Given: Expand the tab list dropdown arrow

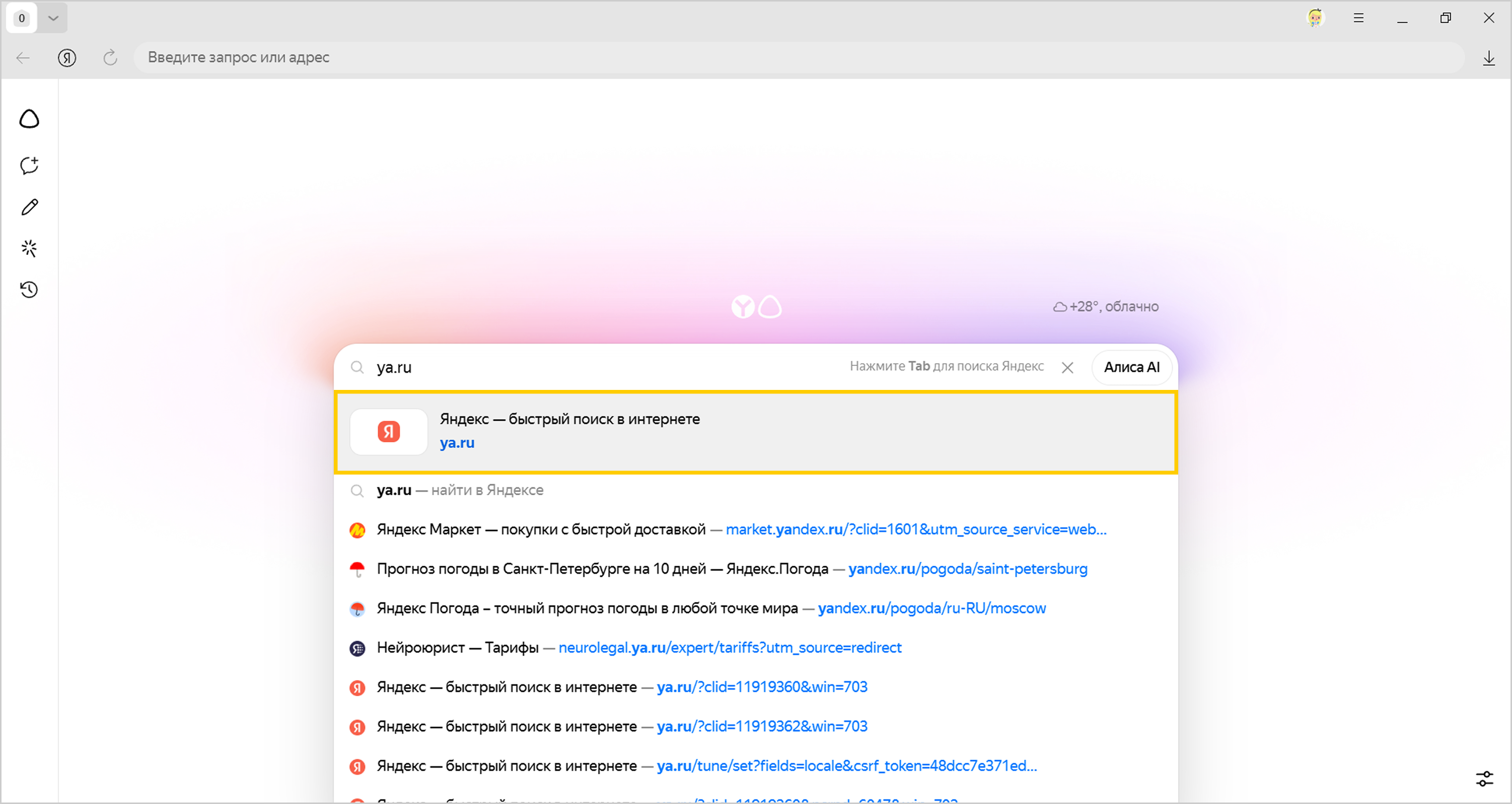Looking at the screenshot, I should (53, 18).
